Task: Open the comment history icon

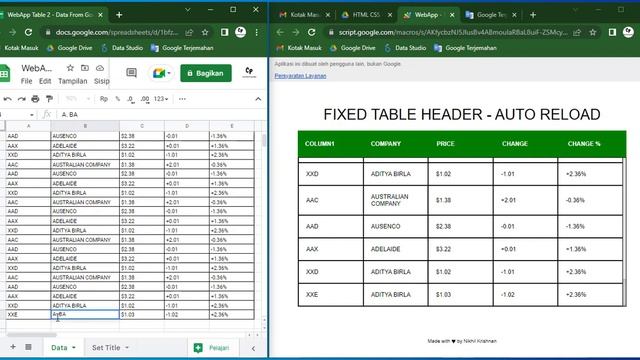Action: [131, 73]
